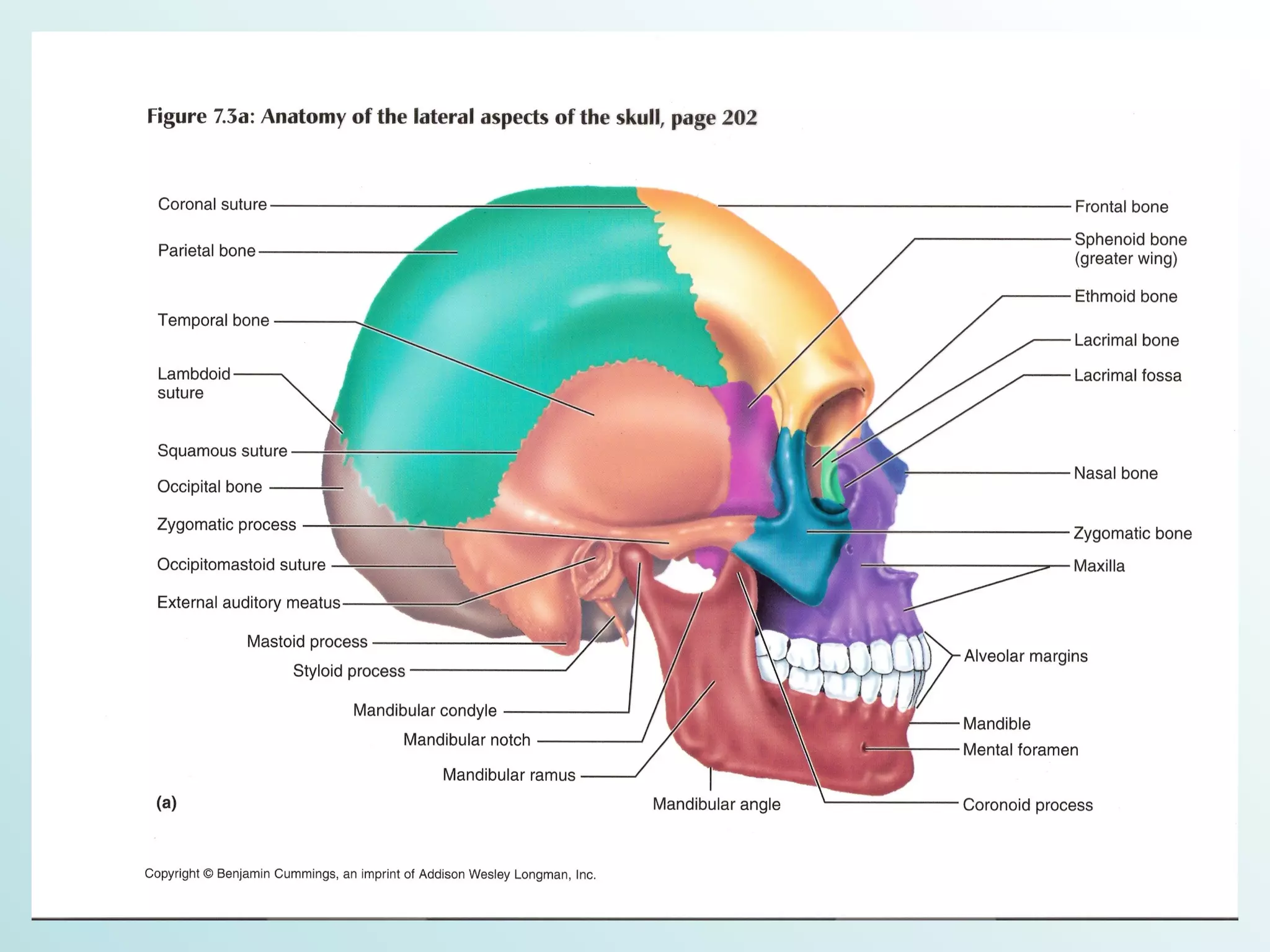The image size is (1270, 952).
Task: Click the Mandibular angle label
Action: tap(716, 804)
